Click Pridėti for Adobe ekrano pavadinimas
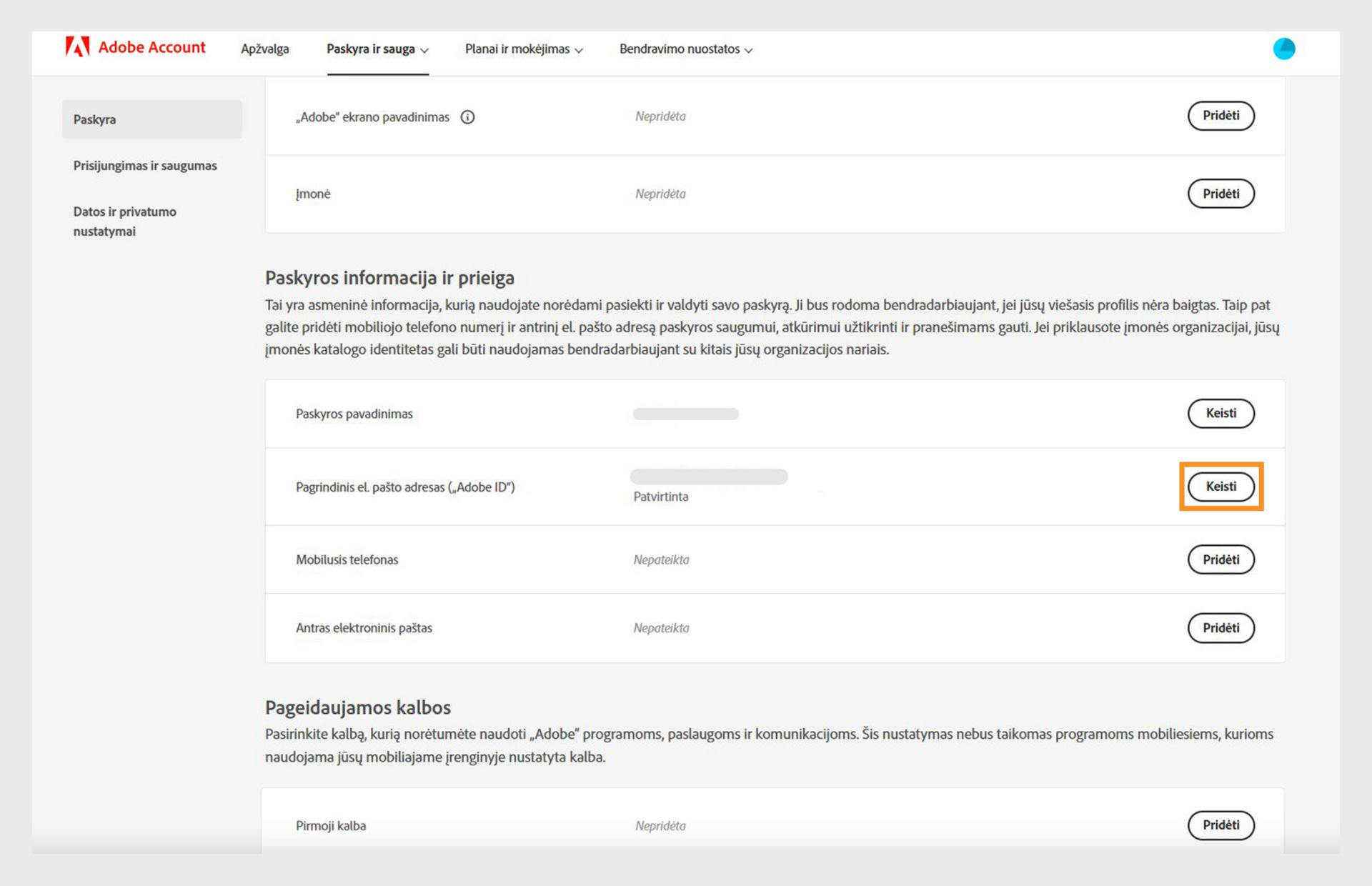Viewport: 1372px width, 886px height. (x=1221, y=116)
